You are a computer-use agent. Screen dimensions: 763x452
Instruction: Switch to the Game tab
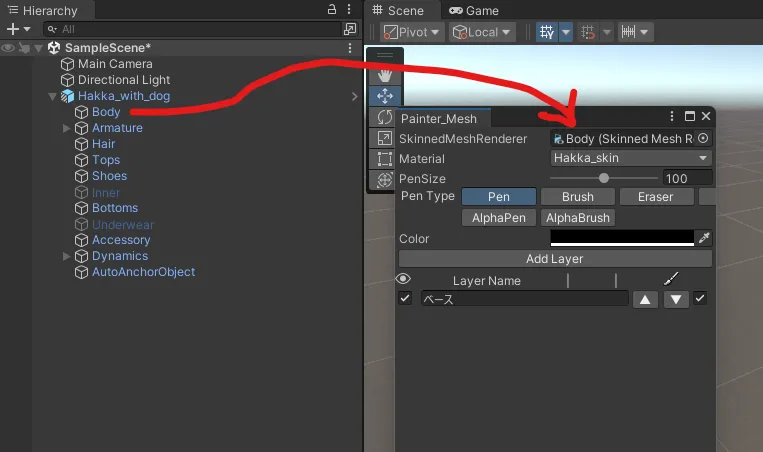(x=473, y=10)
